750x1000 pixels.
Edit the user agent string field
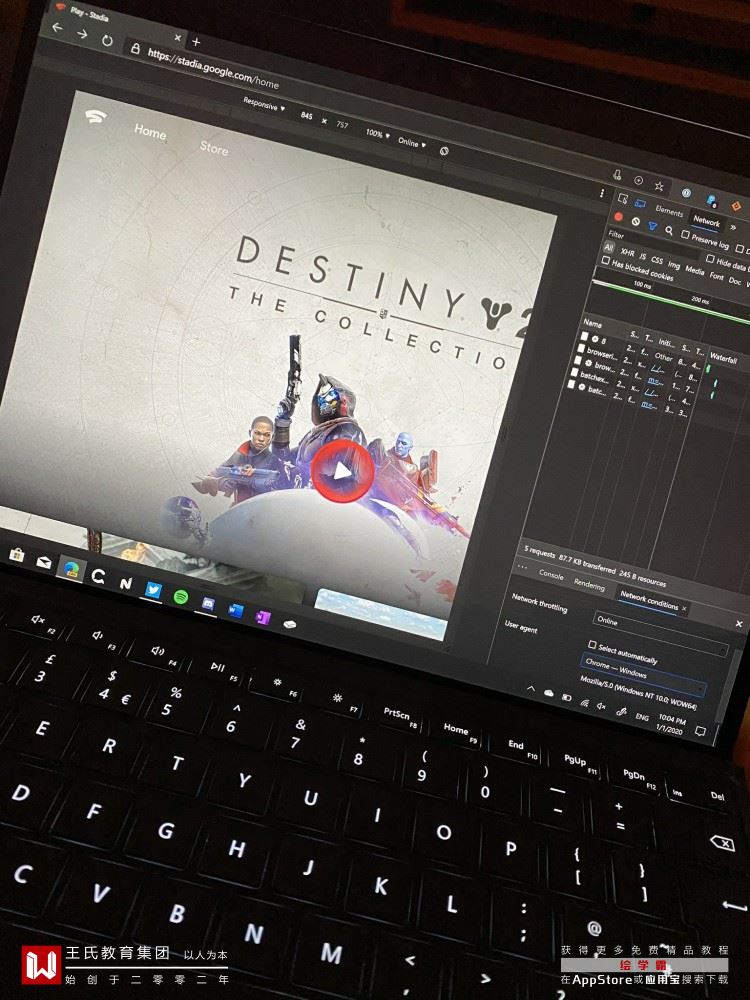pyautogui.click(x=638, y=693)
